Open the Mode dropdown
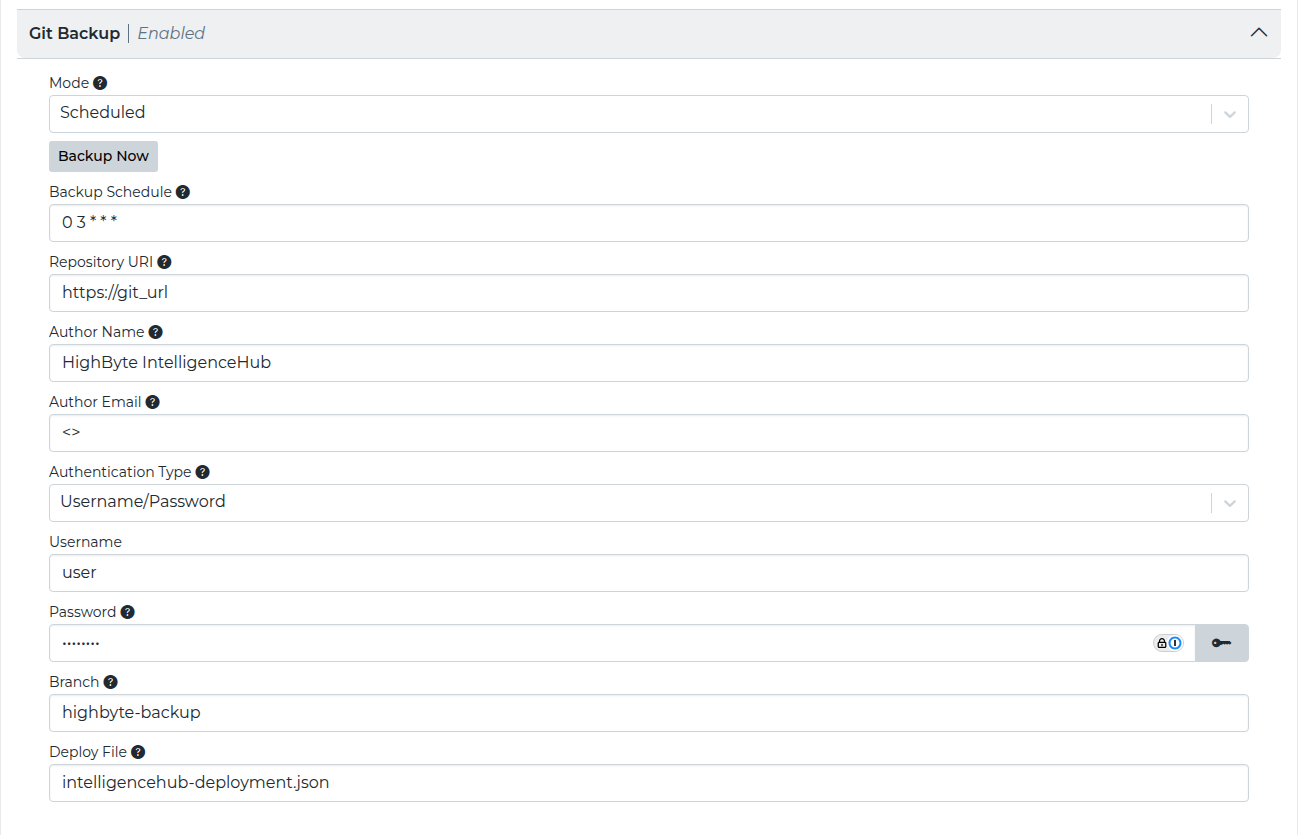 (1230, 113)
